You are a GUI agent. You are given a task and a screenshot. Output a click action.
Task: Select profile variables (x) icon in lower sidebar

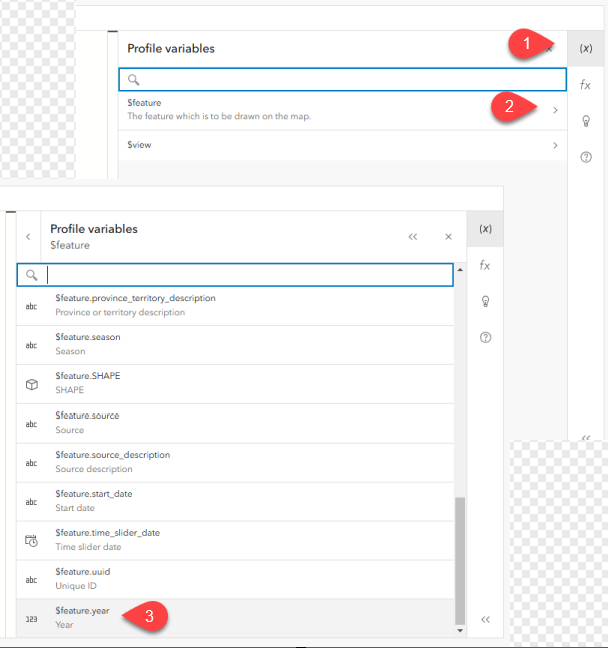485,229
